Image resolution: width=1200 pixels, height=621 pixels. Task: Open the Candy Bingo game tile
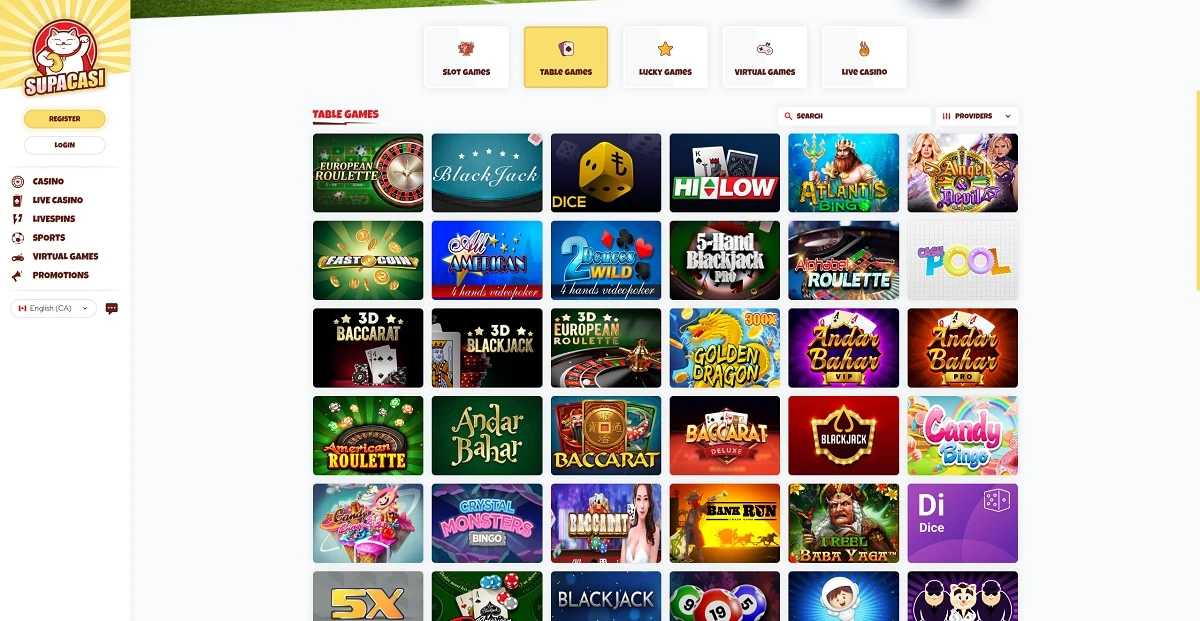(963, 435)
